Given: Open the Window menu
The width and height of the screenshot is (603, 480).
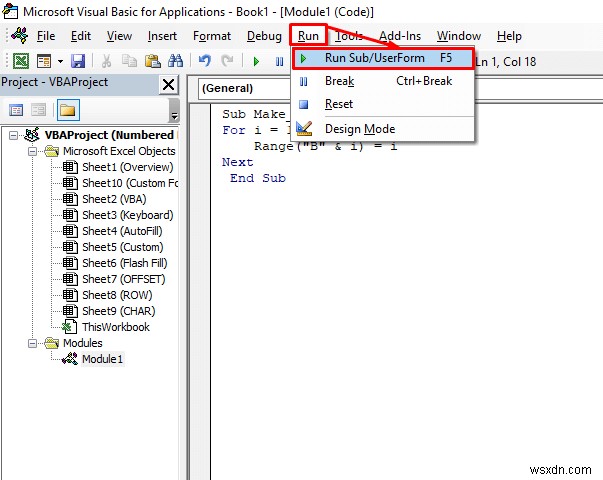Looking at the screenshot, I should tap(459, 36).
